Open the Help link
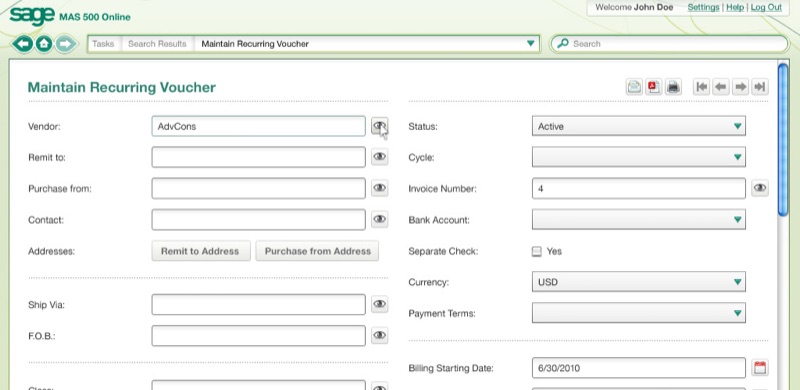The height and width of the screenshot is (390, 800). click(x=735, y=7)
